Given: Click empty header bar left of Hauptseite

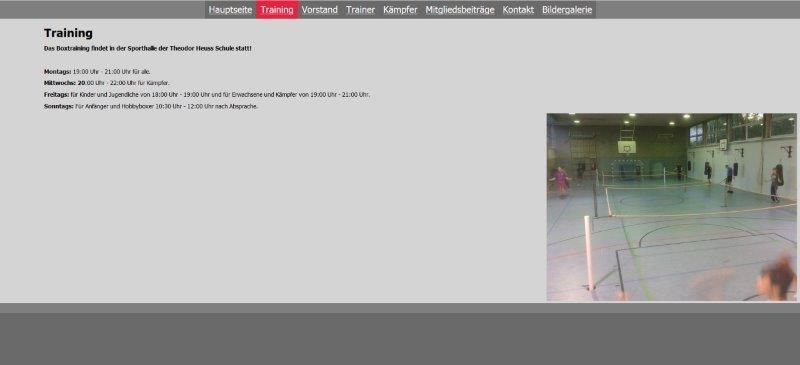Looking at the screenshot, I should click(x=102, y=10).
